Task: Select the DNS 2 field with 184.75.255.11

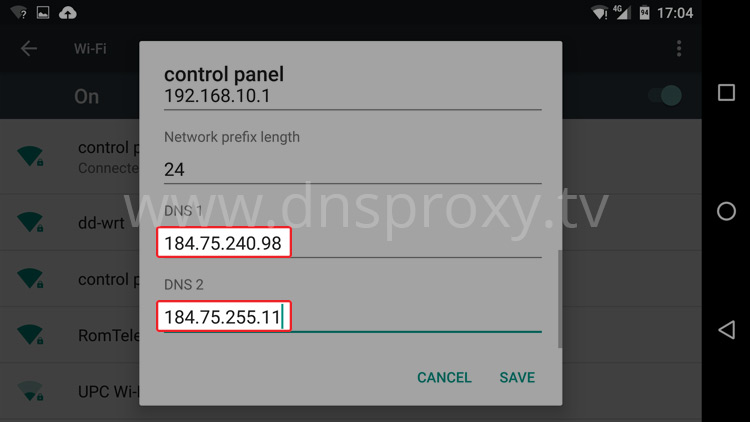Action: (353, 317)
